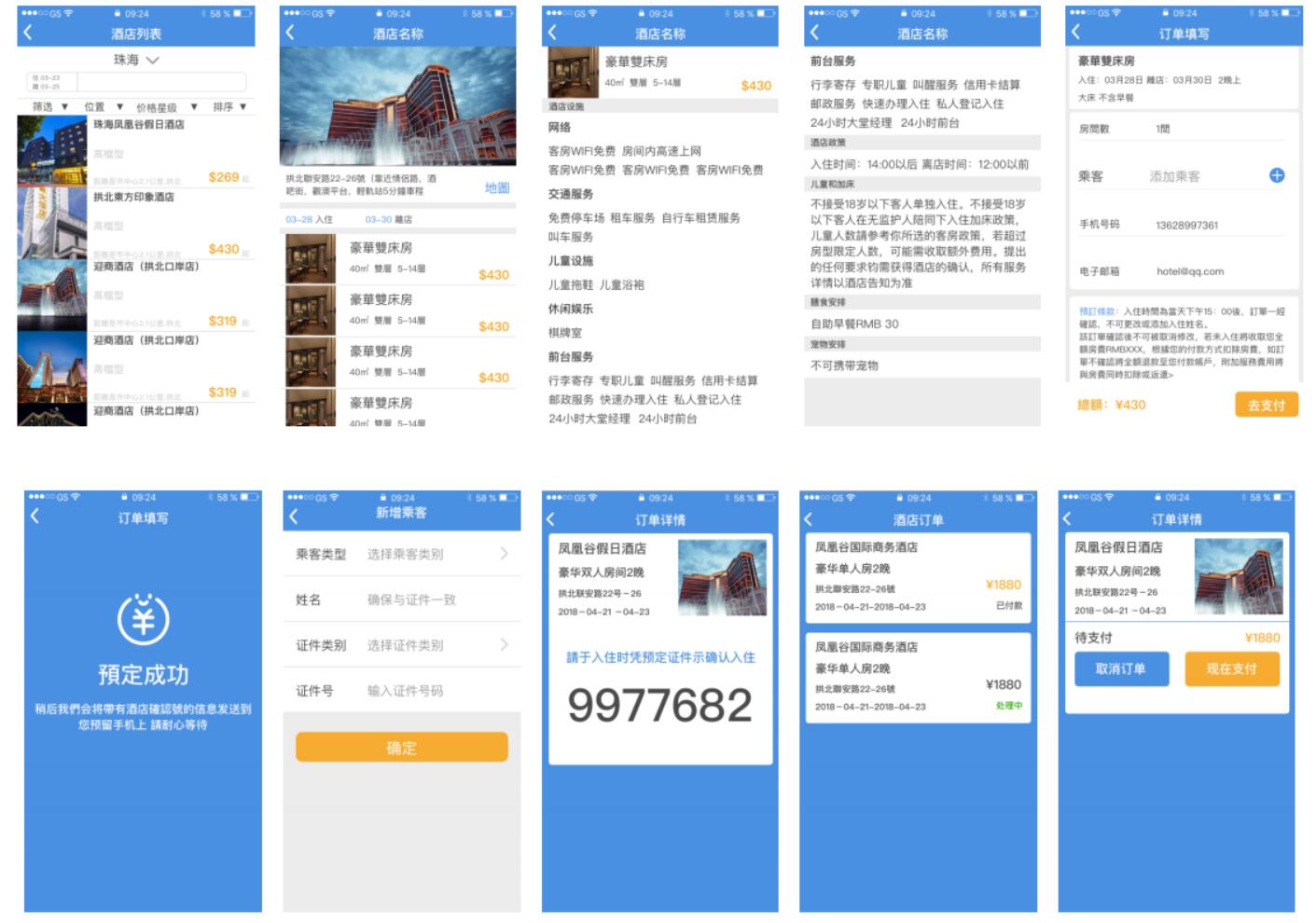Tap the 取消订单 cancel order button
Screen dimensions: 1316x923
tap(1120, 668)
